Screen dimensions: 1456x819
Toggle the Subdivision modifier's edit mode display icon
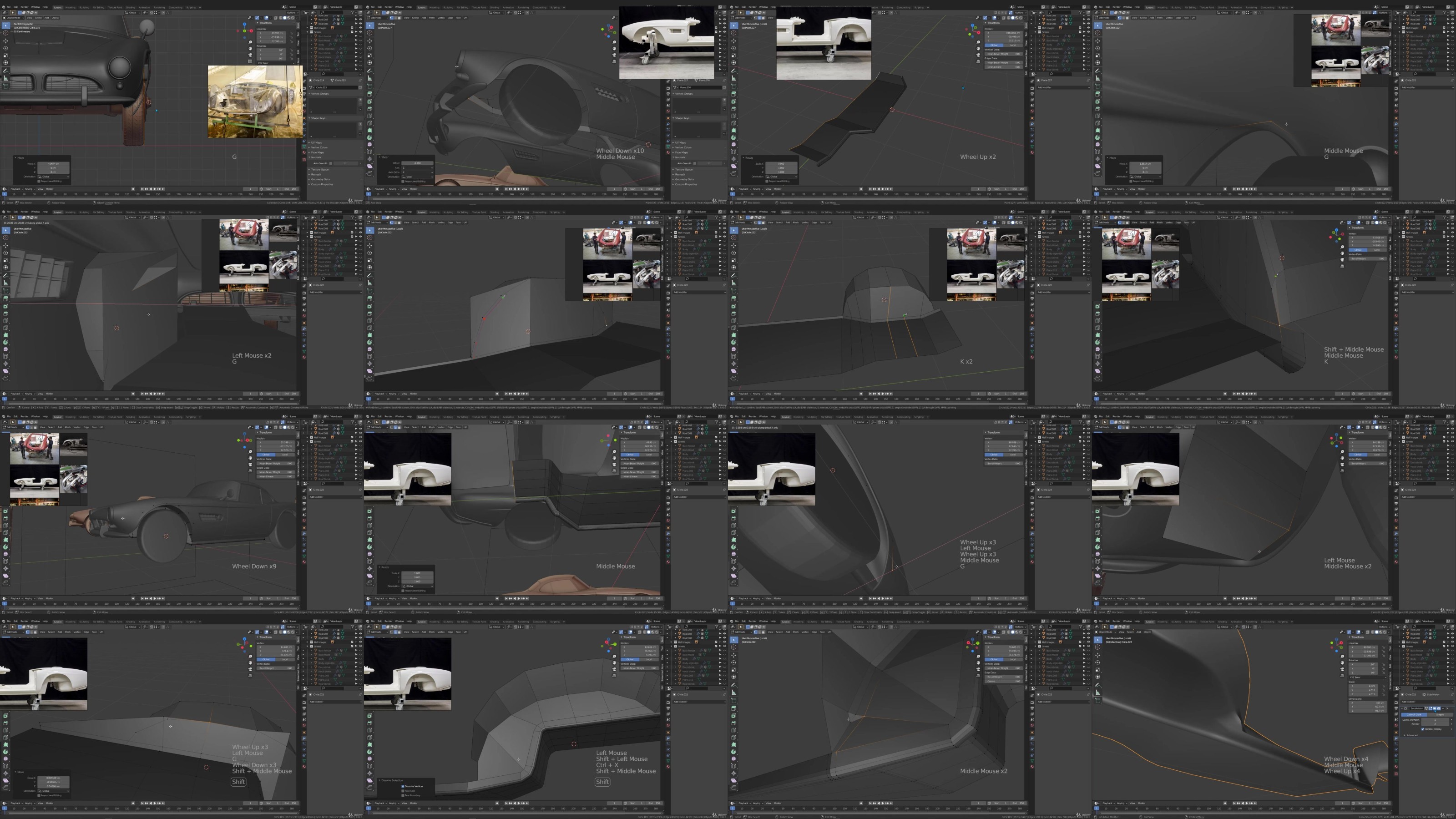click(1431, 709)
